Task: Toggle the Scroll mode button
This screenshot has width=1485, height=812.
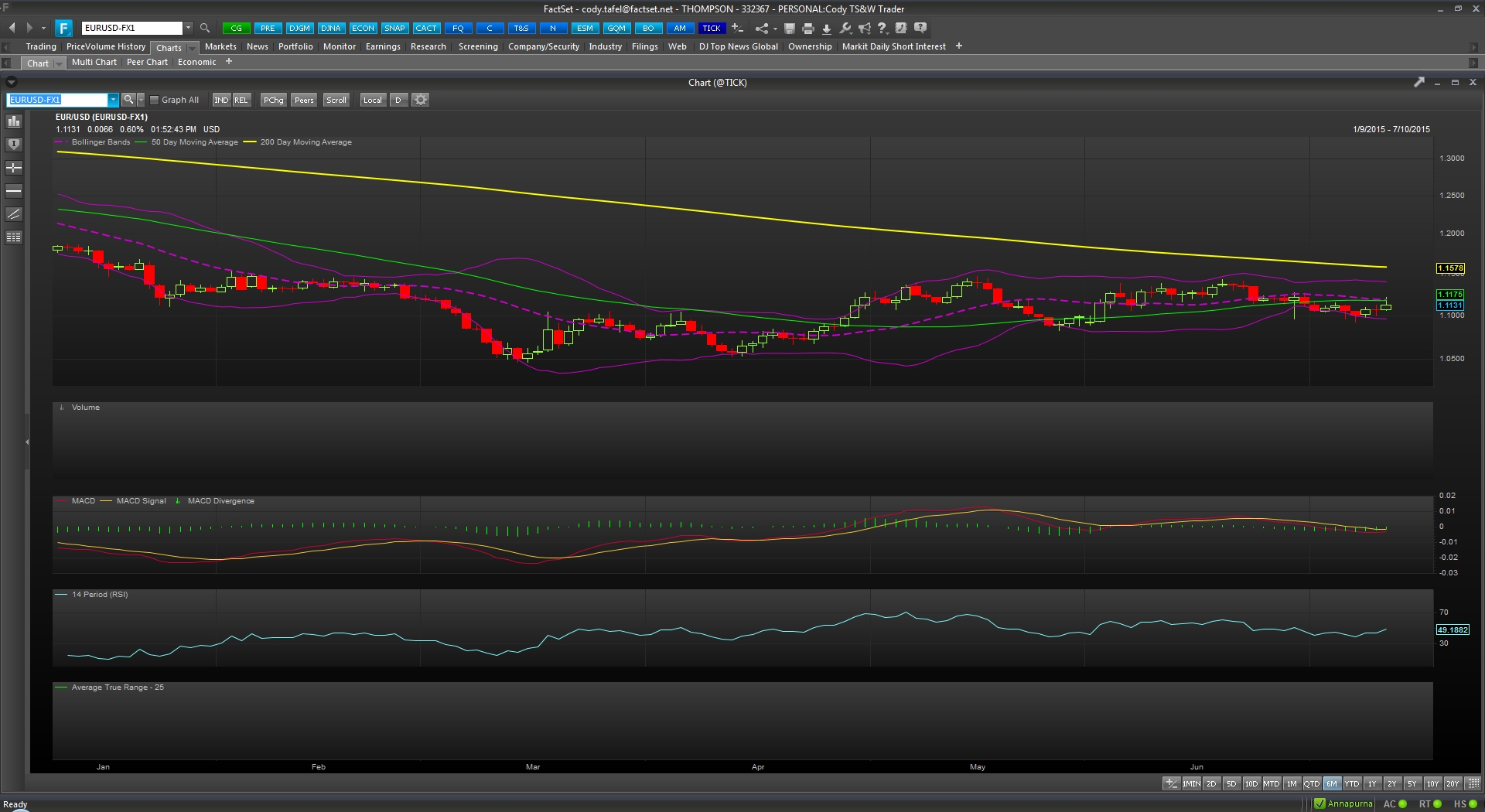Action: coord(336,100)
